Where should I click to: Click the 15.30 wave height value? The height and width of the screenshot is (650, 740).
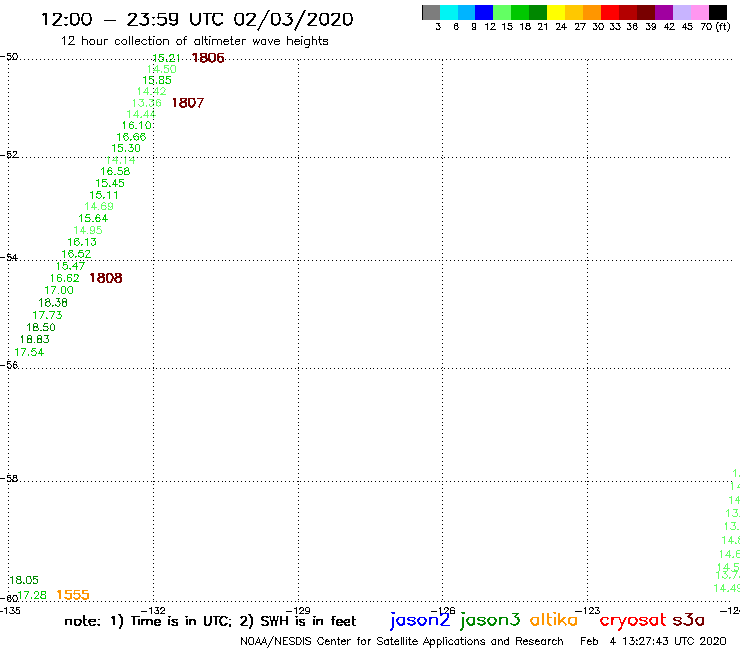(126, 148)
